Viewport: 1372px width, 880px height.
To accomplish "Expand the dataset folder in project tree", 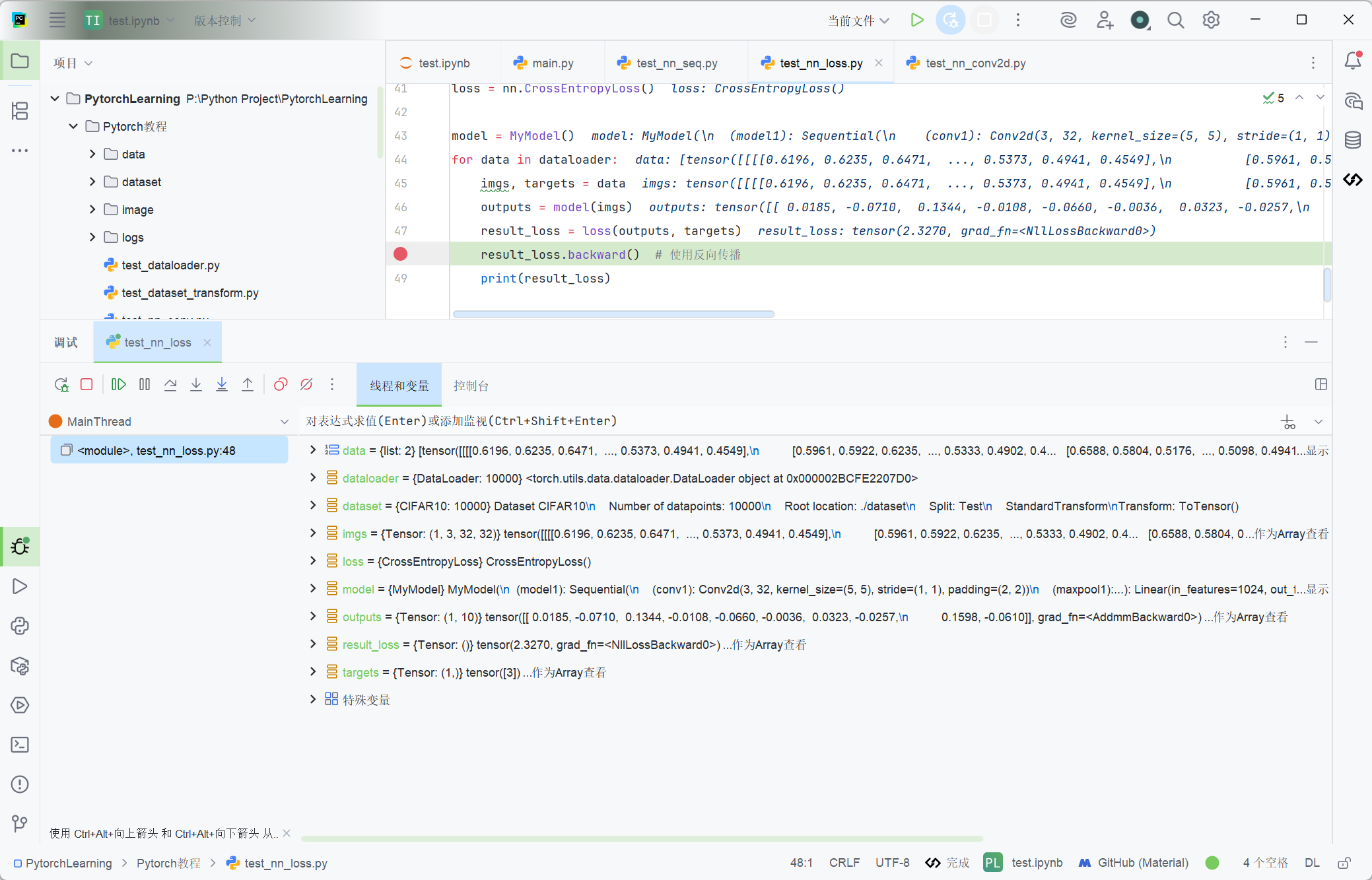I will coord(92,182).
